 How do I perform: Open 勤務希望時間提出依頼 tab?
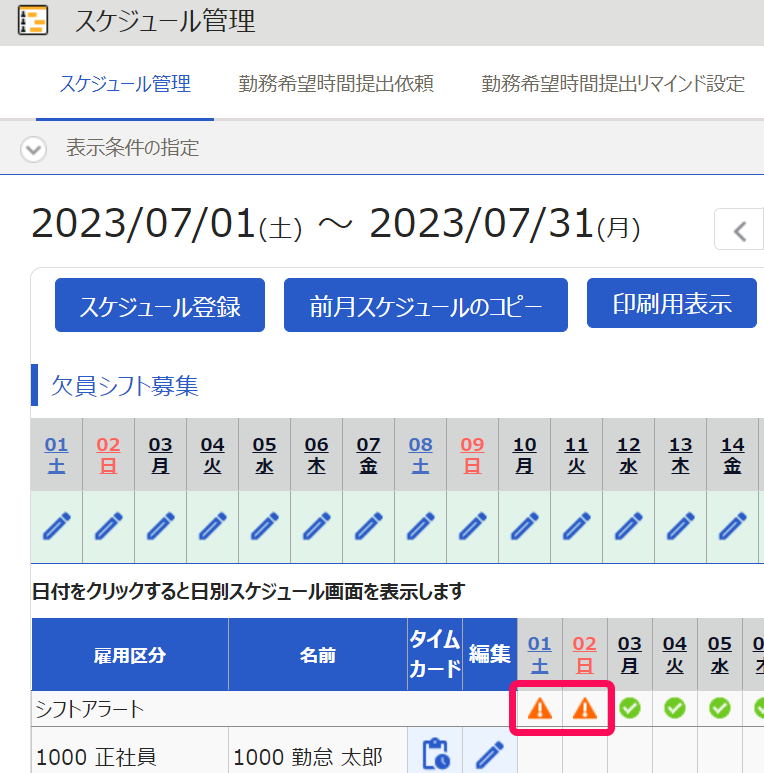(x=336, y=84)
